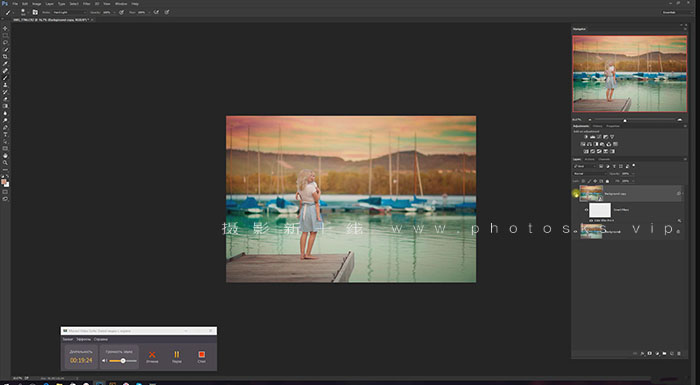The height and width of the screenshot is (385, 700).
Task: Open the brush settings panel icon in options bar
Action: click(35, 12)
